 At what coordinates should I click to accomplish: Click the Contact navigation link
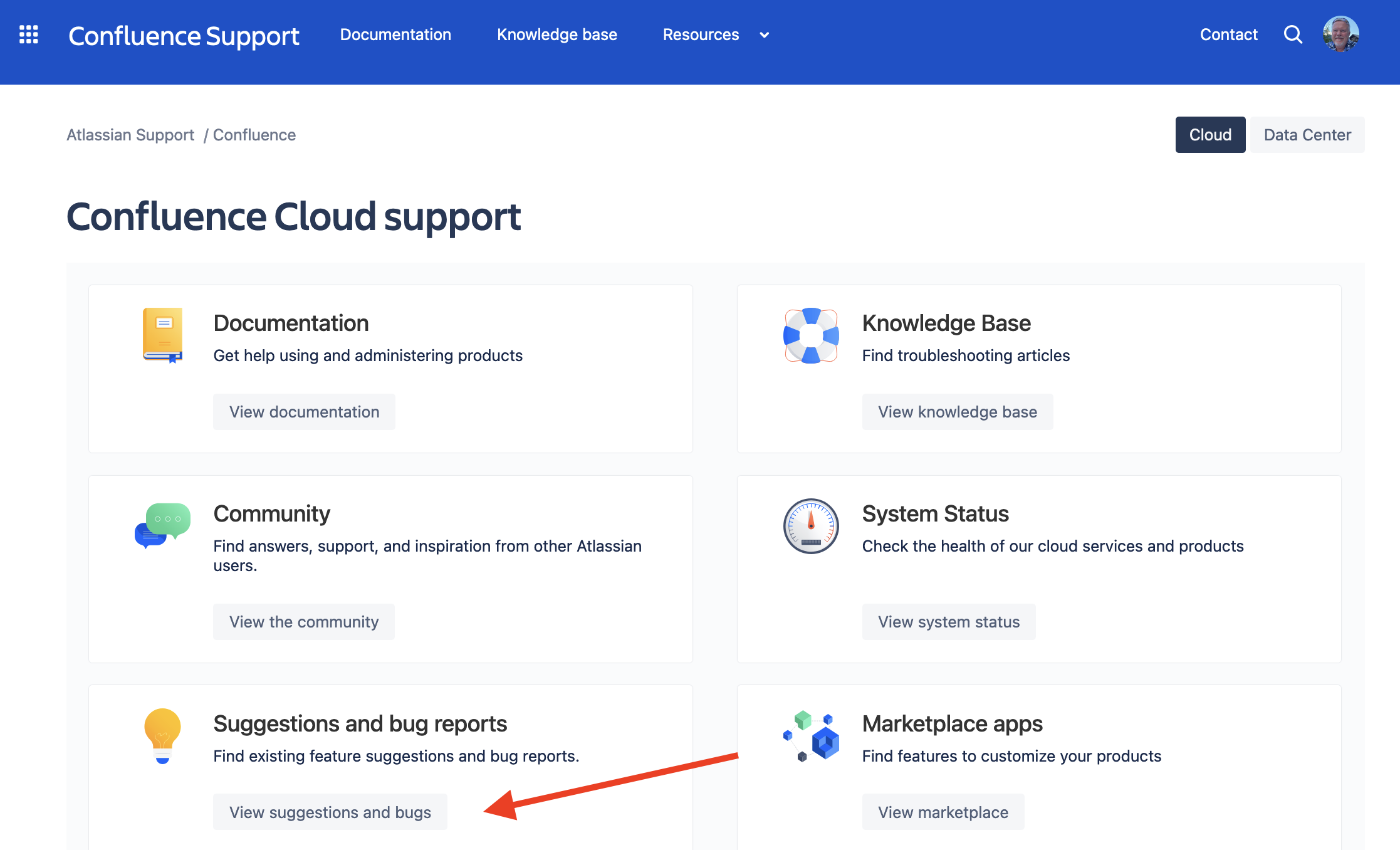1228,34
